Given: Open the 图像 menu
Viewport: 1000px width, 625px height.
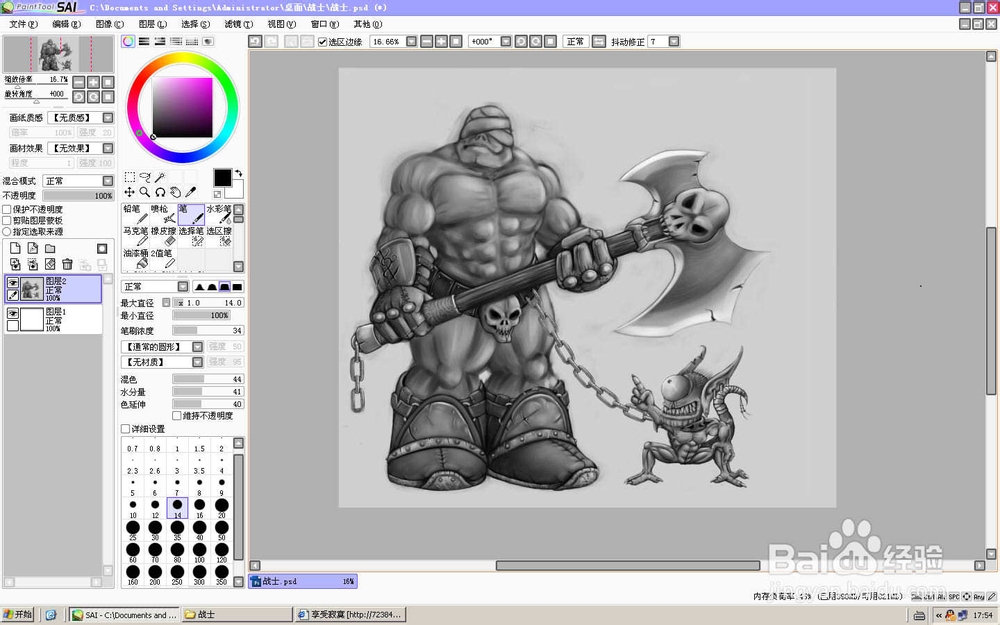Looking at the screenshot, I should [109, 24].
